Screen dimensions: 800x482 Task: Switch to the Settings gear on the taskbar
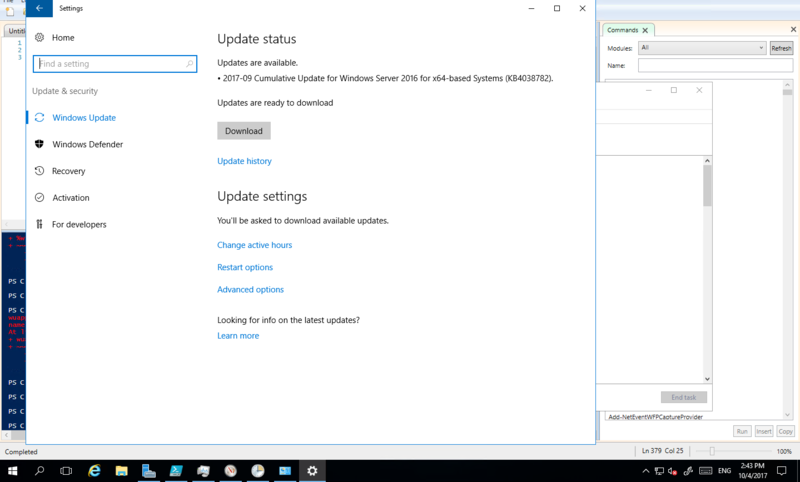click(312, 471)
